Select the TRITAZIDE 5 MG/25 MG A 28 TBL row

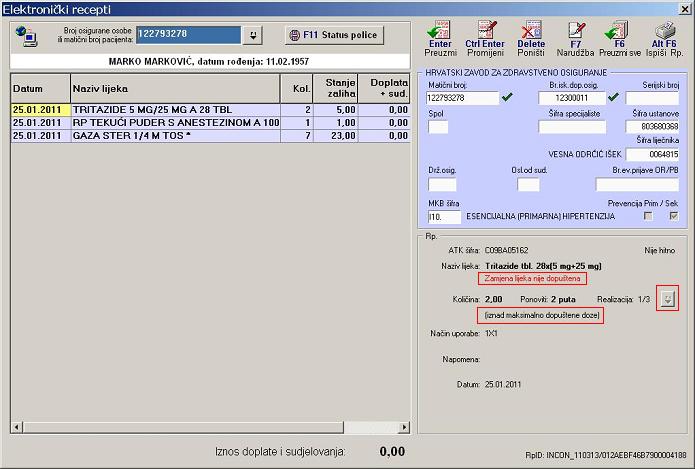(x=211, y=109)
